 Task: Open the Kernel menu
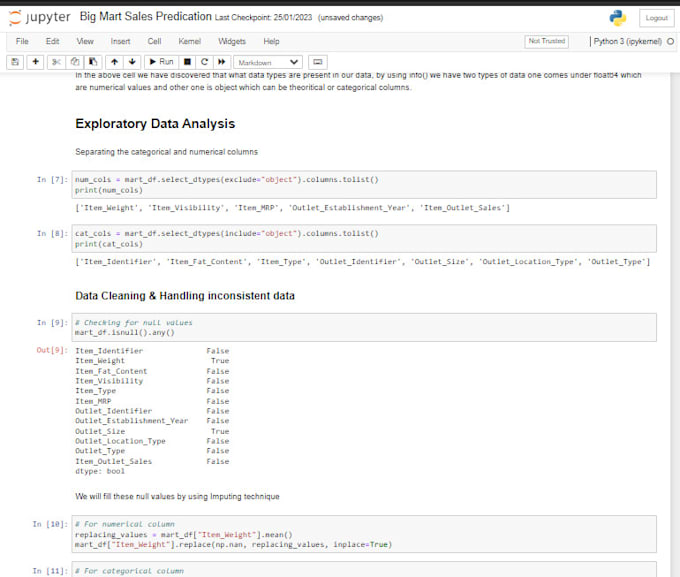[x=190, y=42]
